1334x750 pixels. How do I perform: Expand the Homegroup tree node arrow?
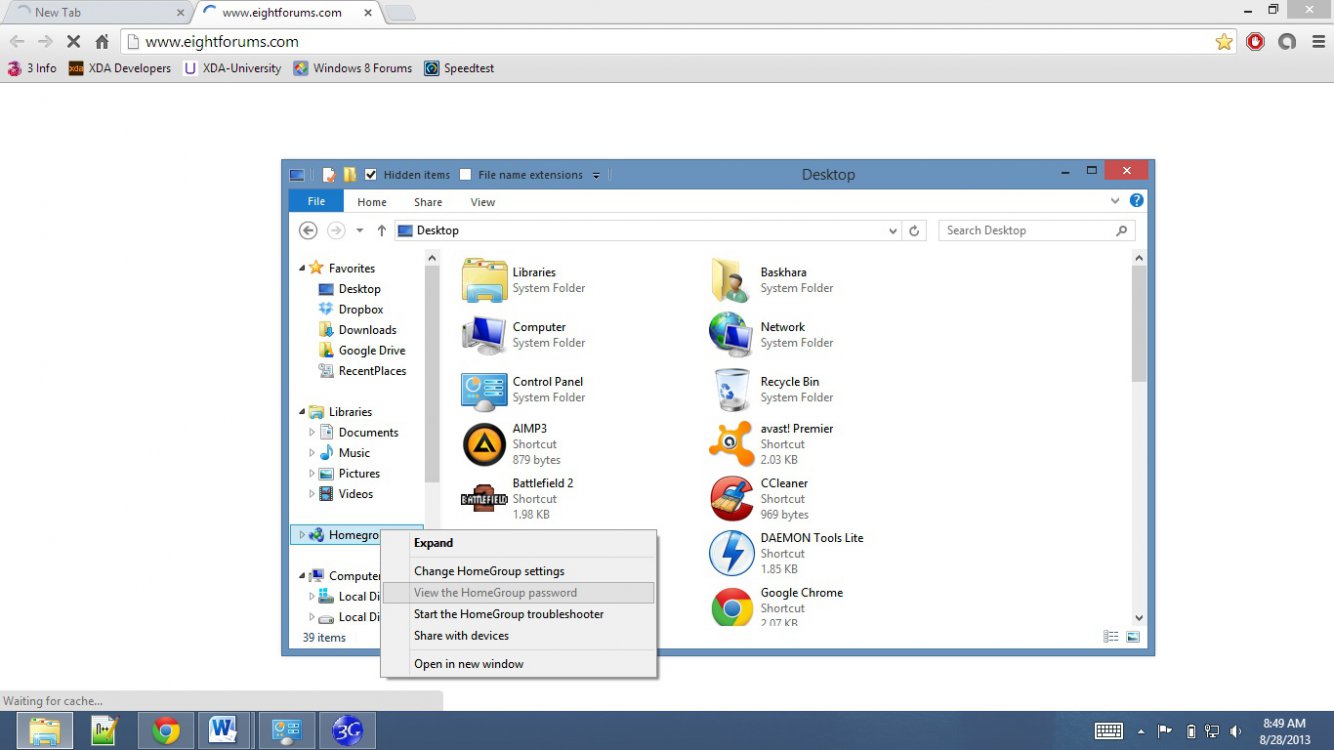pyautogui.click(x=302, y=535)
